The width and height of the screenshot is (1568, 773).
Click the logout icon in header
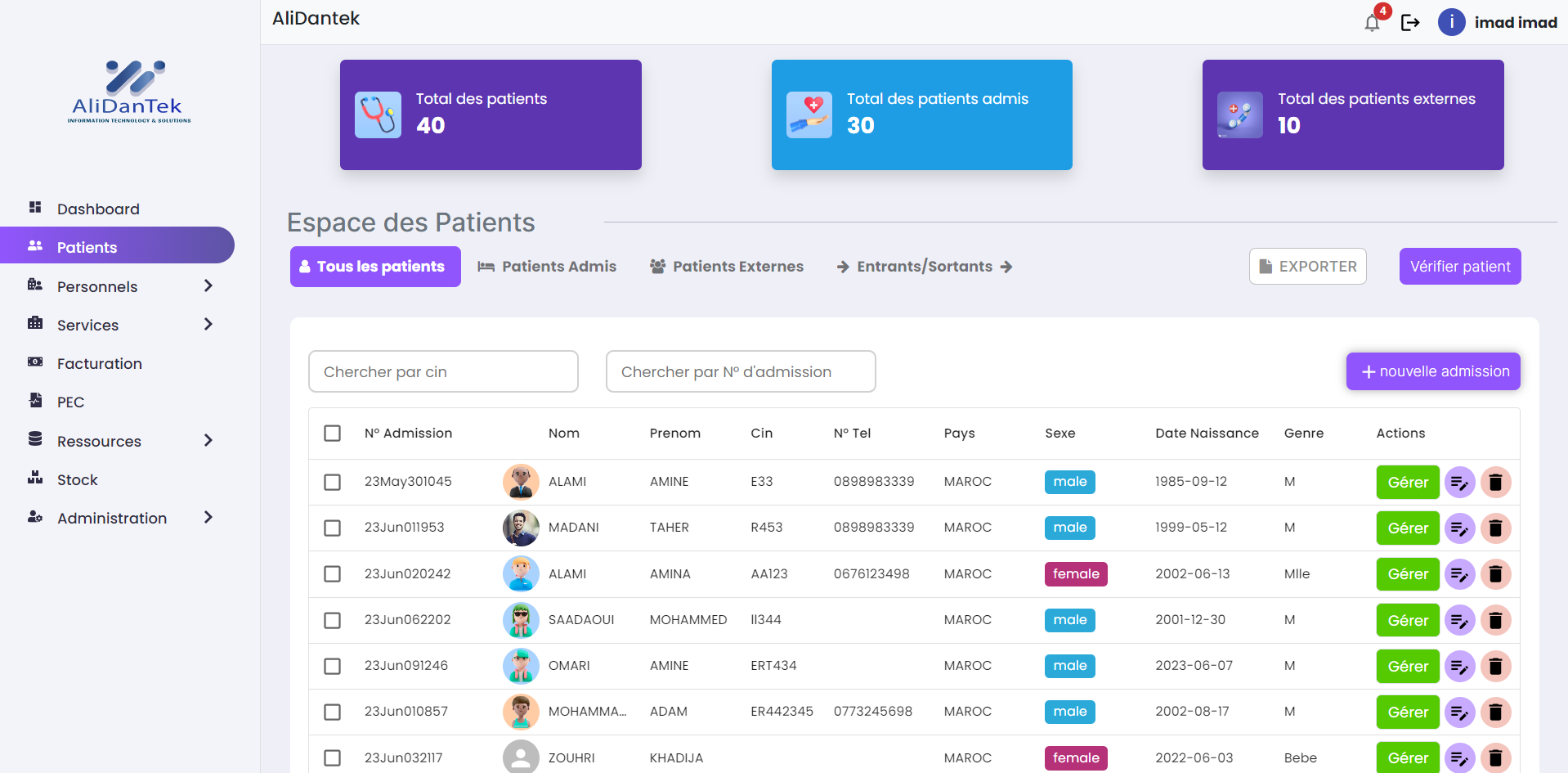[x=1410, y=23]
